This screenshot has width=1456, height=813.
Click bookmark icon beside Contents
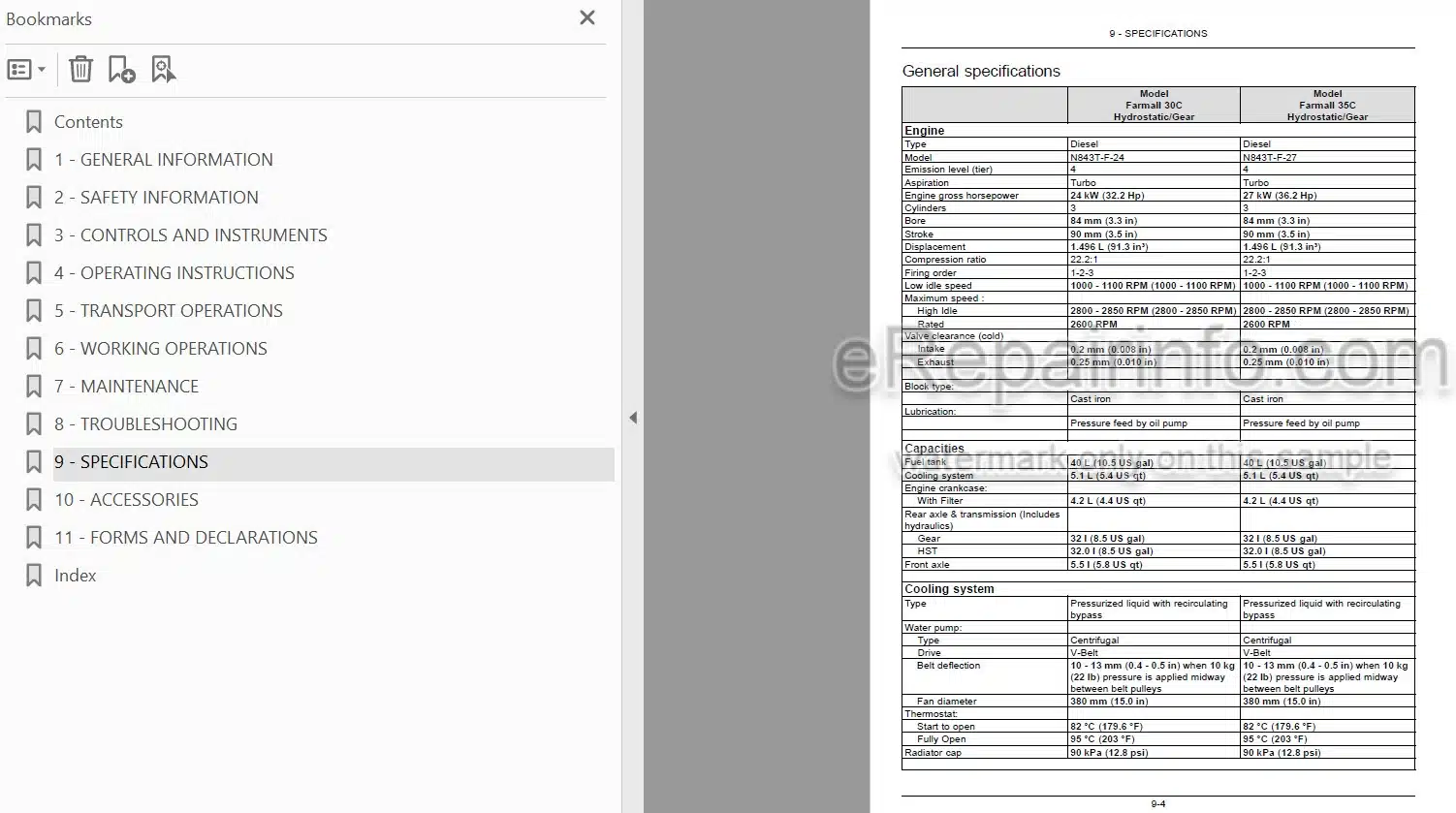click(34, 122)
